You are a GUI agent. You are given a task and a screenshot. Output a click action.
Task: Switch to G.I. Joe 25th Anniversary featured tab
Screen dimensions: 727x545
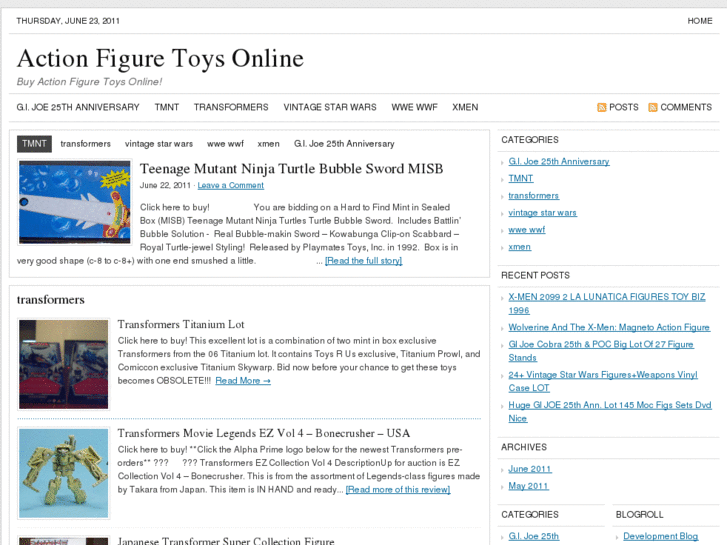coord(344,144)
